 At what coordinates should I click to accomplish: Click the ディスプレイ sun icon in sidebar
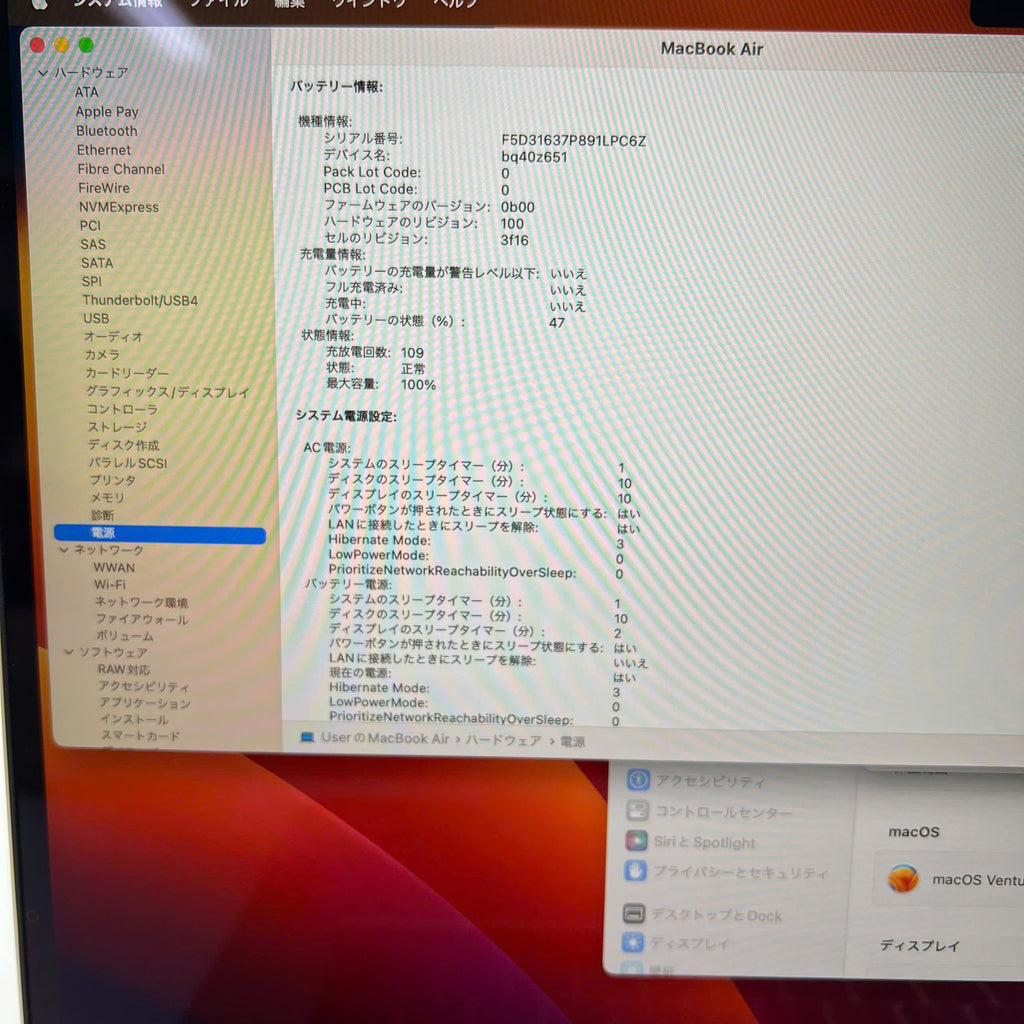pos(632,942)
